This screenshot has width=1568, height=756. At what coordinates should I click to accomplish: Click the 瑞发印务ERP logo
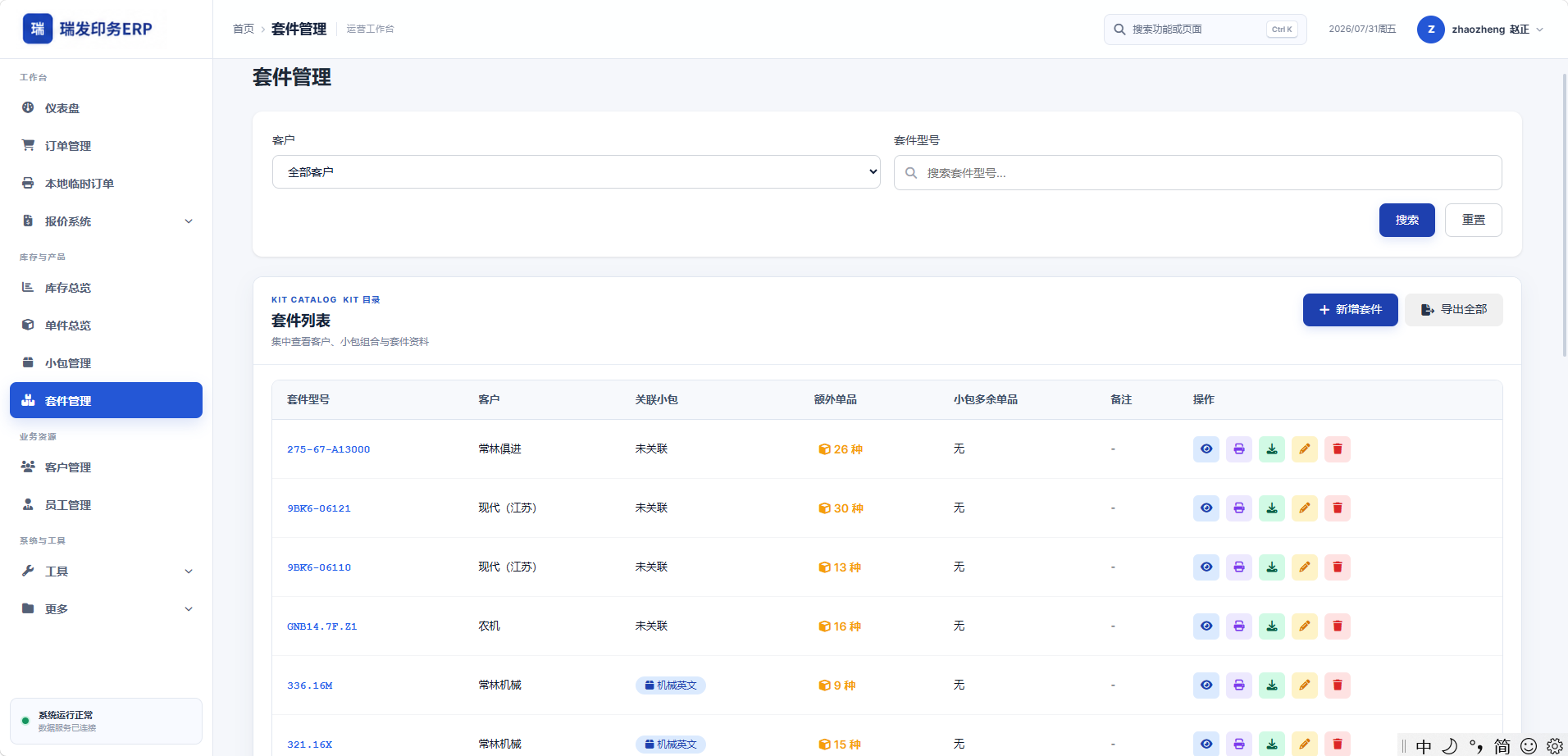click(88, 29)
